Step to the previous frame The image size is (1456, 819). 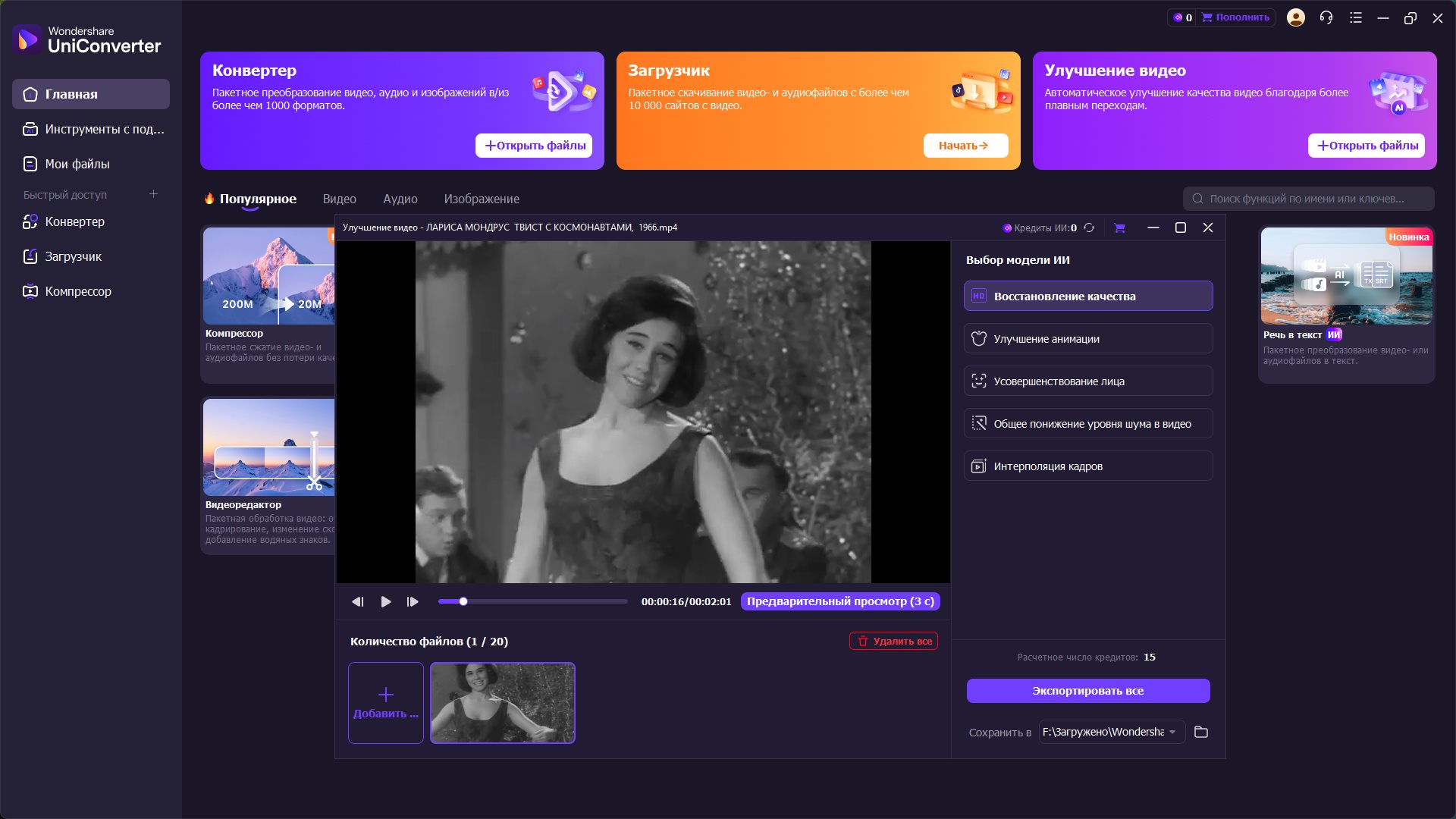click(358, 601)
